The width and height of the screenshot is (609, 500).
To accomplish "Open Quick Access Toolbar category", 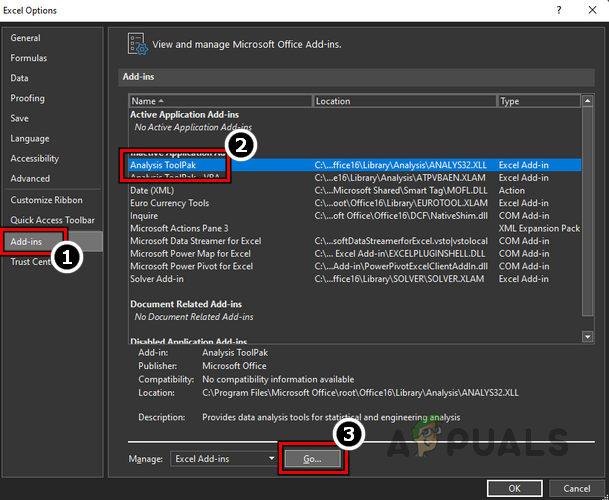I will (x=52, y=220).
